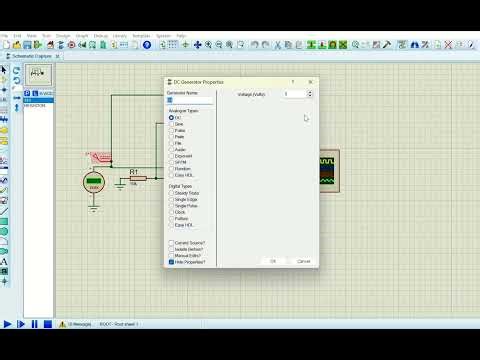The width and height of the screenshot is (480, 360).
Task: Enable the Isolate Before? checkbox
Action: (171, 249)
